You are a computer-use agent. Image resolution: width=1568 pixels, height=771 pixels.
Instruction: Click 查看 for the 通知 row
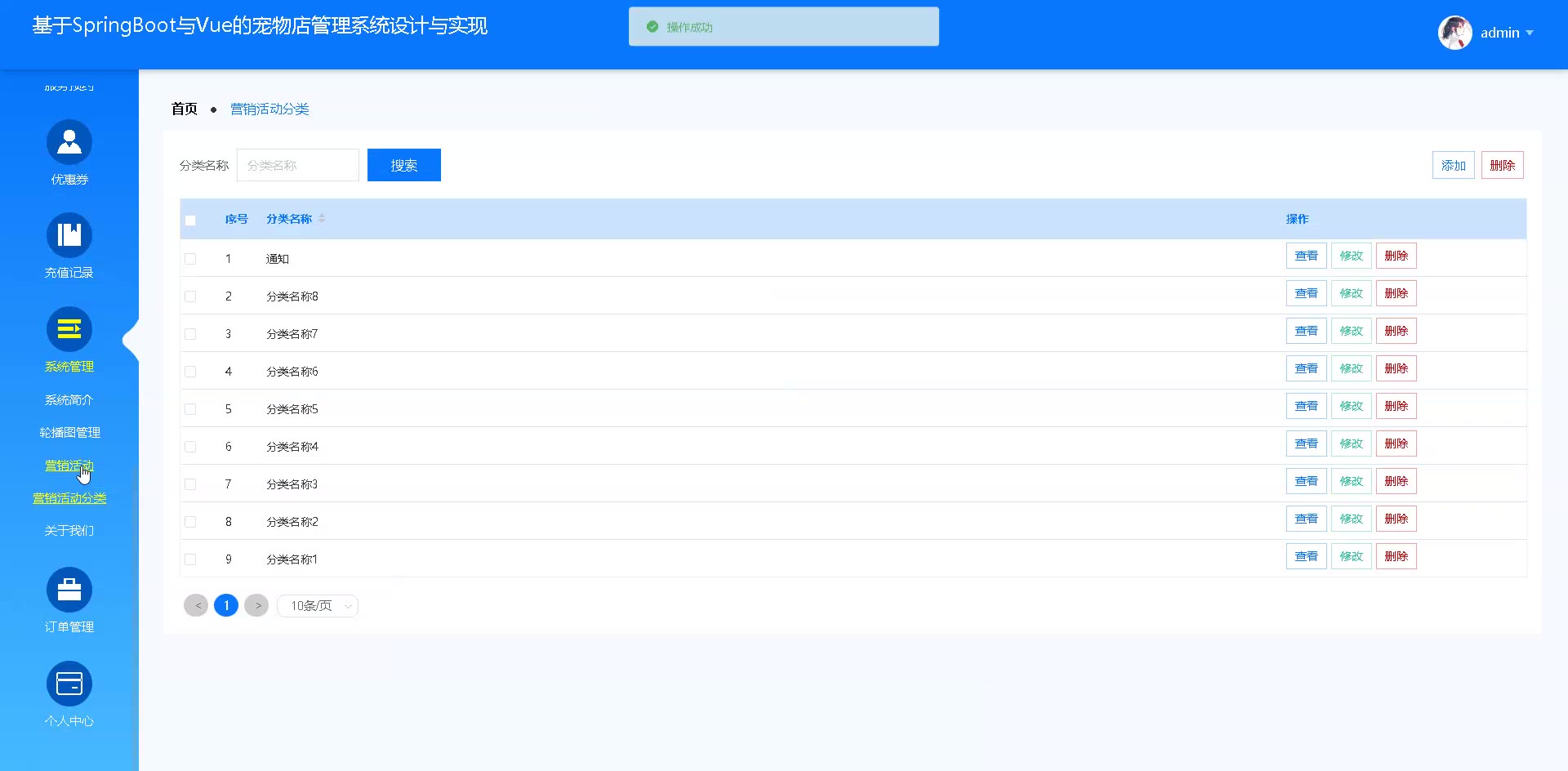pyautogui.click(x=1307, y=256)
